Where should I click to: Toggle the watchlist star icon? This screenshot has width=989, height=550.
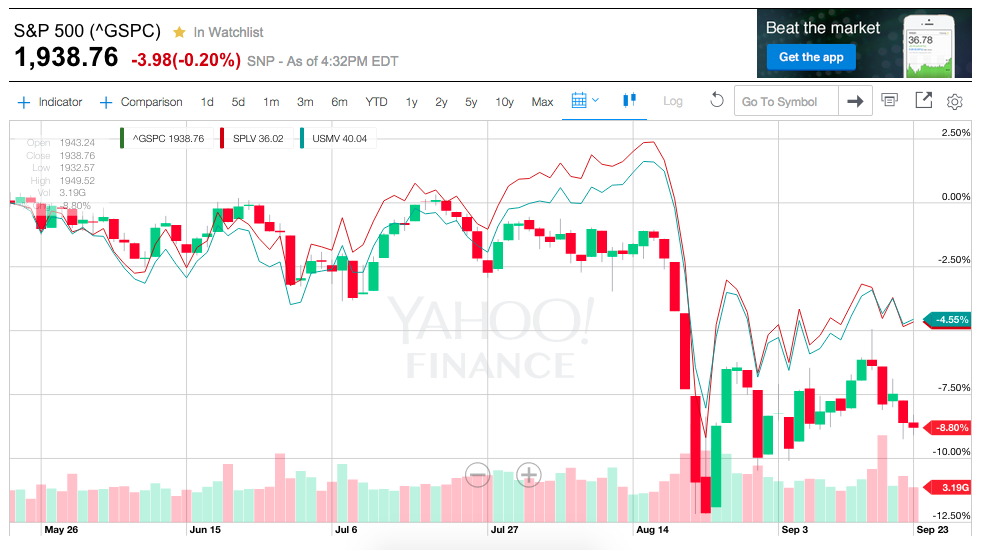coord(179,32)
